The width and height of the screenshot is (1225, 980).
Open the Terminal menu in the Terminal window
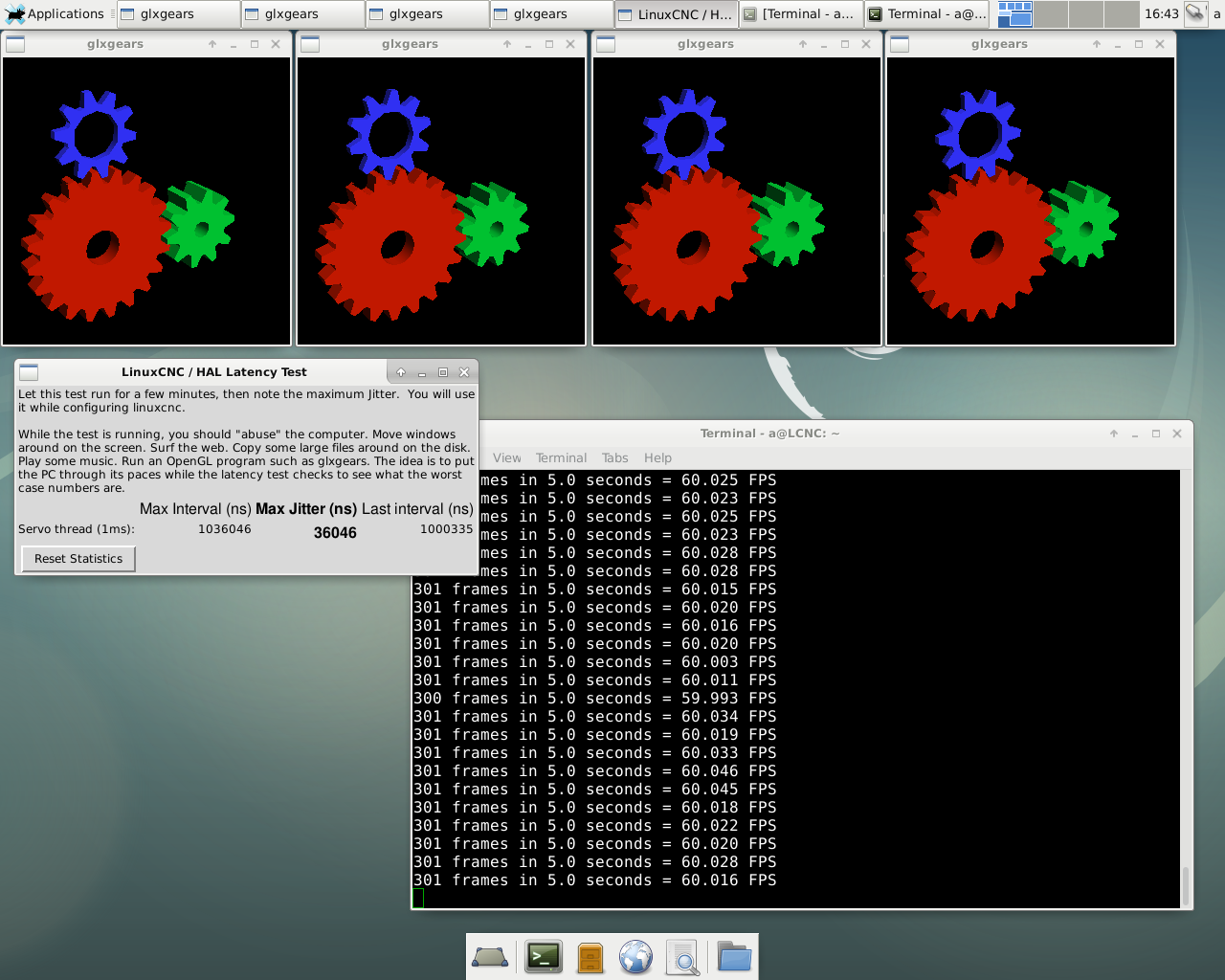click(x=561, y=458)
